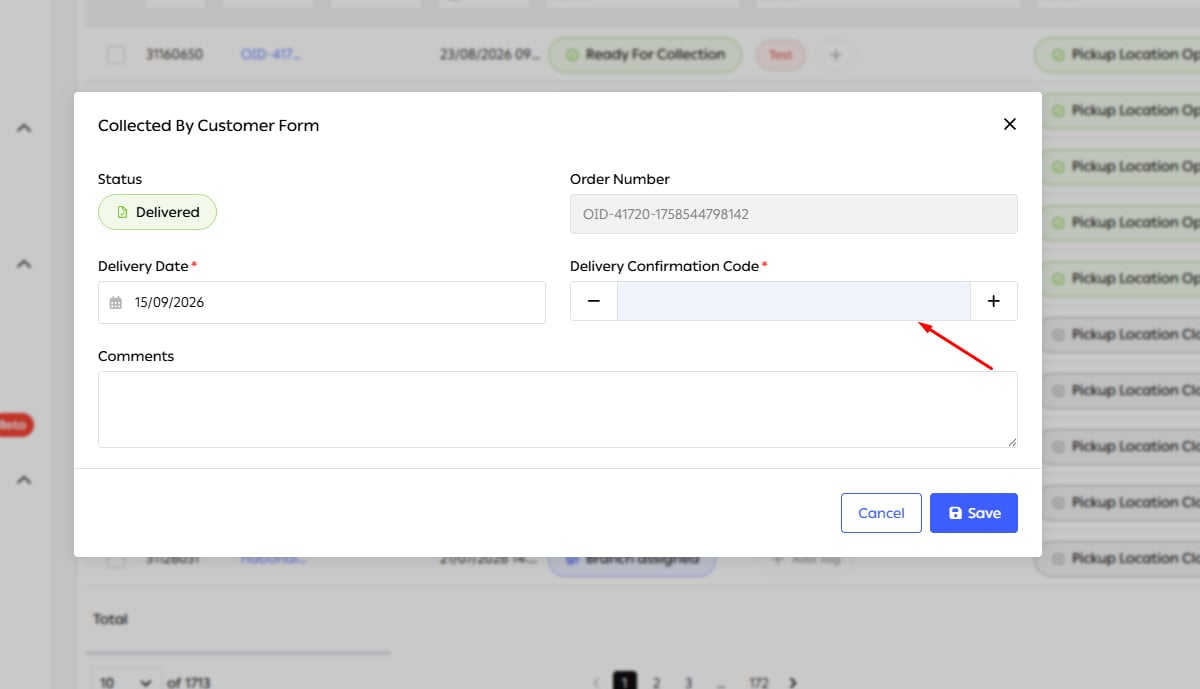Click the Comments label
This screenshot has height=689, width=1200.
pyautogui.click(x=136, y=356)
